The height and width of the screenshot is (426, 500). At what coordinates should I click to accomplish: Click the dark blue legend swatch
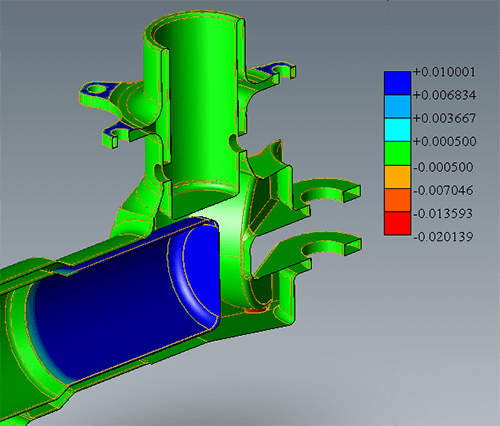click(x=397, y=83)
